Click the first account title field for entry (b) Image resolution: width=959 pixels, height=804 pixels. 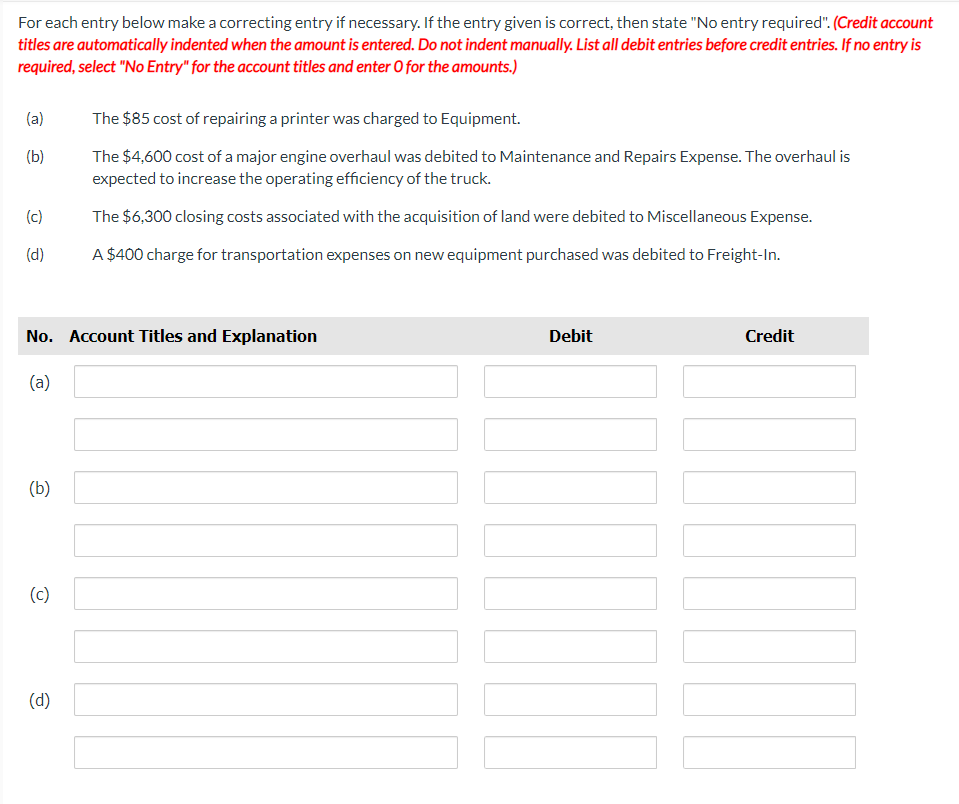264,487
